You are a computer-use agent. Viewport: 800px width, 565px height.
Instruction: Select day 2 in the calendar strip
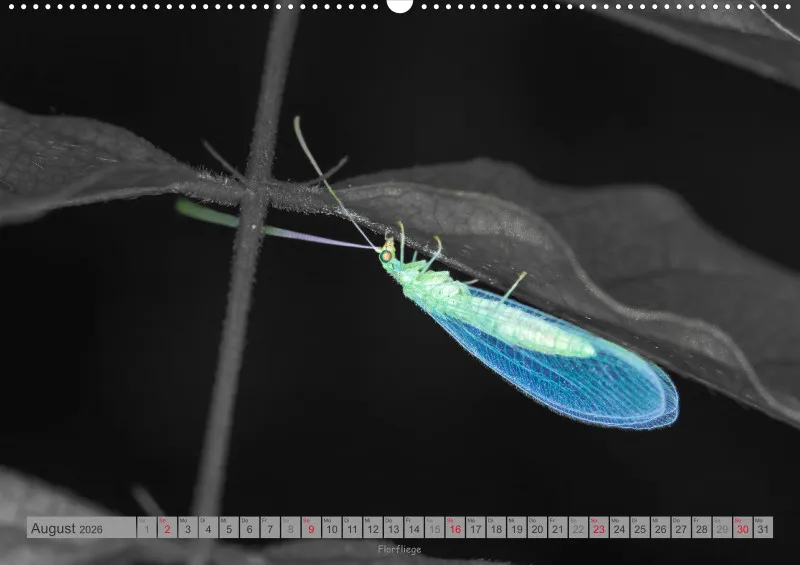click(x=167, y=527)
